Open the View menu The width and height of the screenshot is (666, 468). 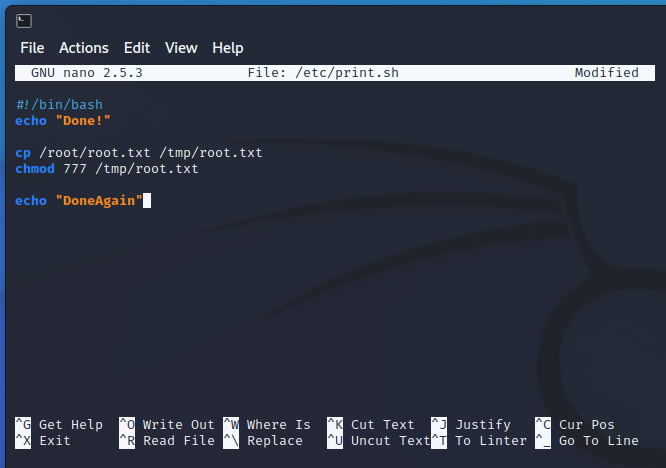[x=181, y=48]
